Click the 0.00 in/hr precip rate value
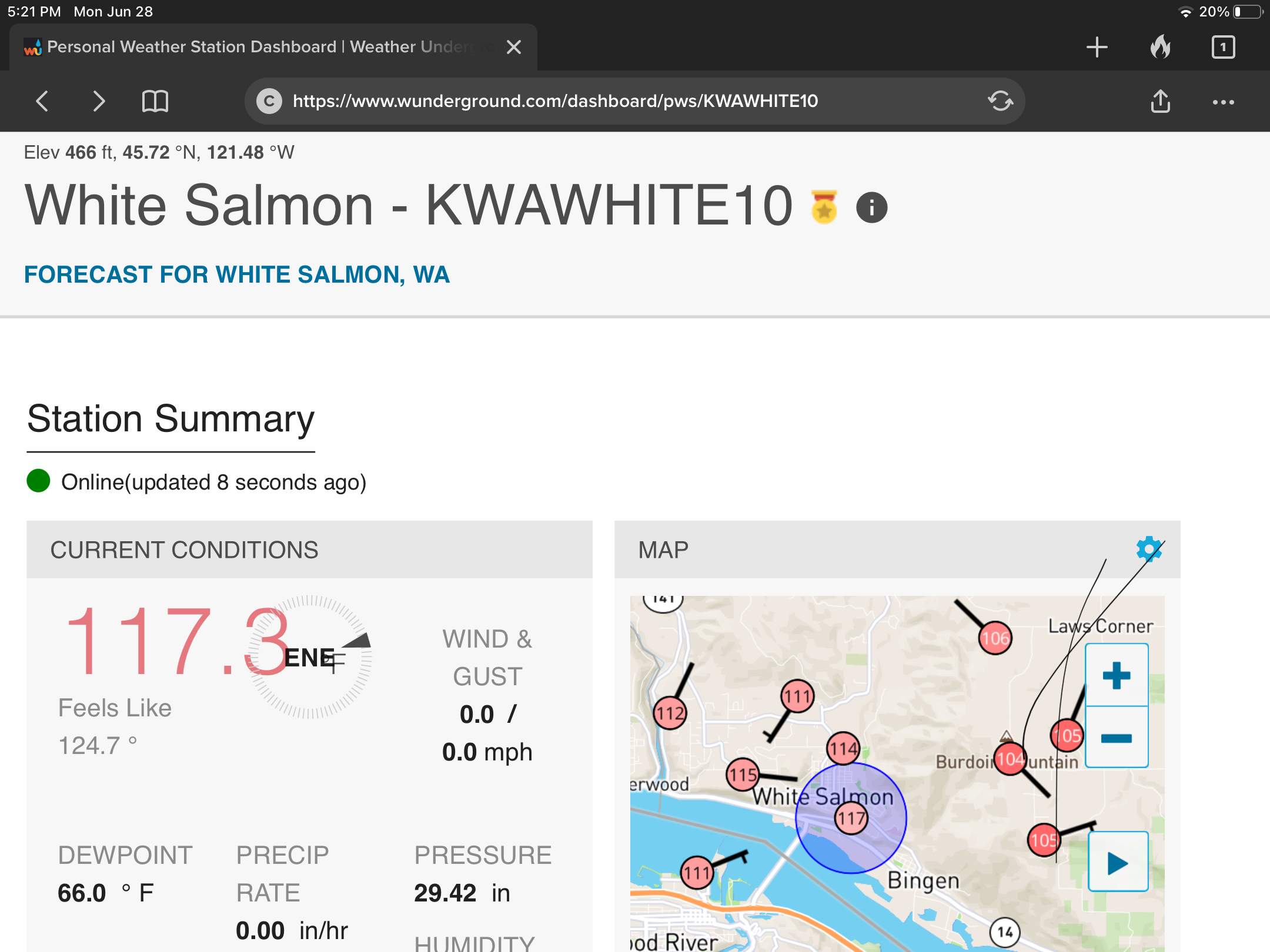The width and height of the screenshot is (1270, 952). click(x=292, y=930)
